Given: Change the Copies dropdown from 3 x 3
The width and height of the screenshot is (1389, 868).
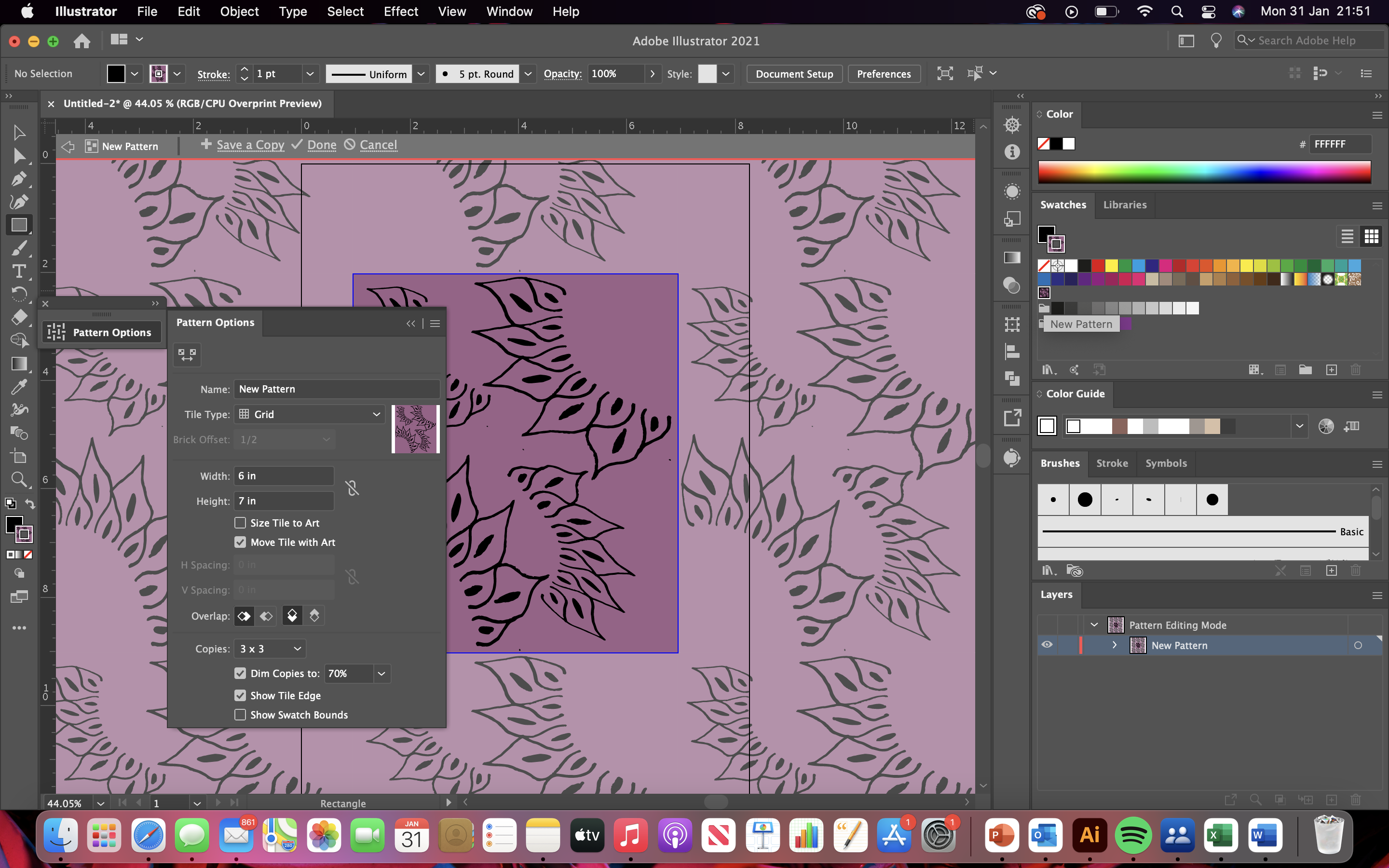Looking at the screenshot, I should pyautogui.click(x=297, y=648).
